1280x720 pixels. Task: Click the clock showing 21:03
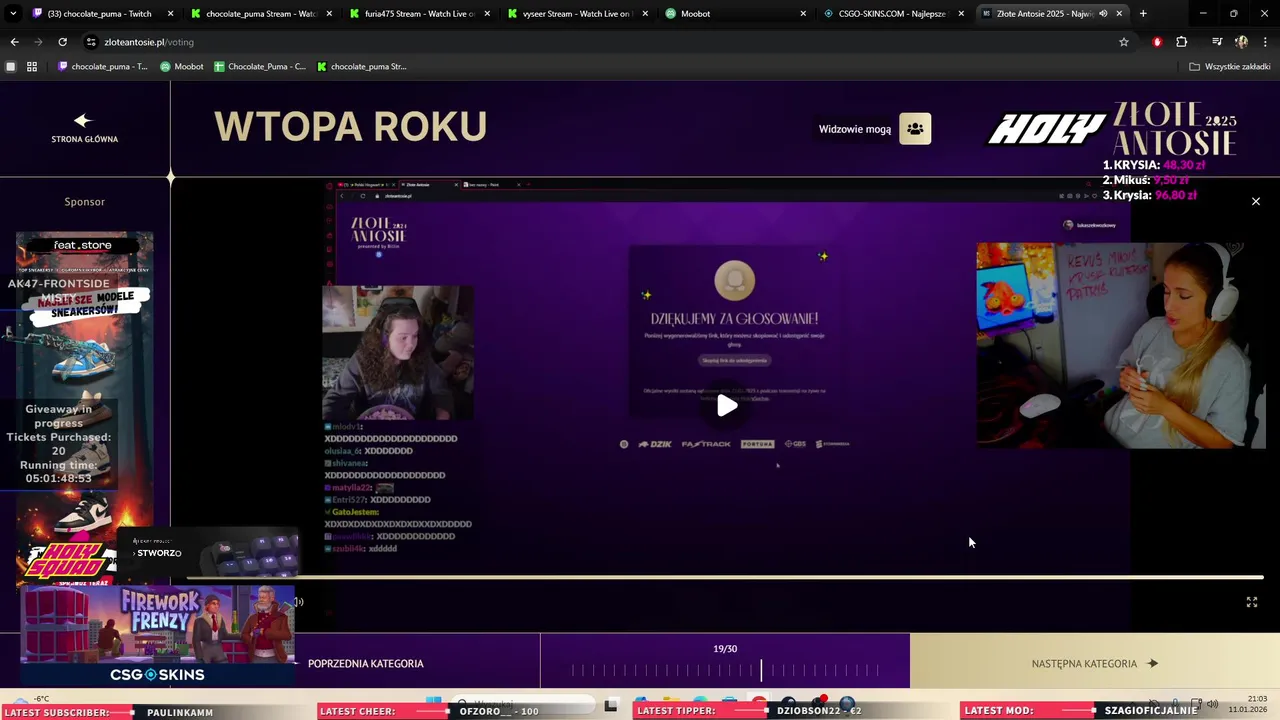[x=1256, y=698]
